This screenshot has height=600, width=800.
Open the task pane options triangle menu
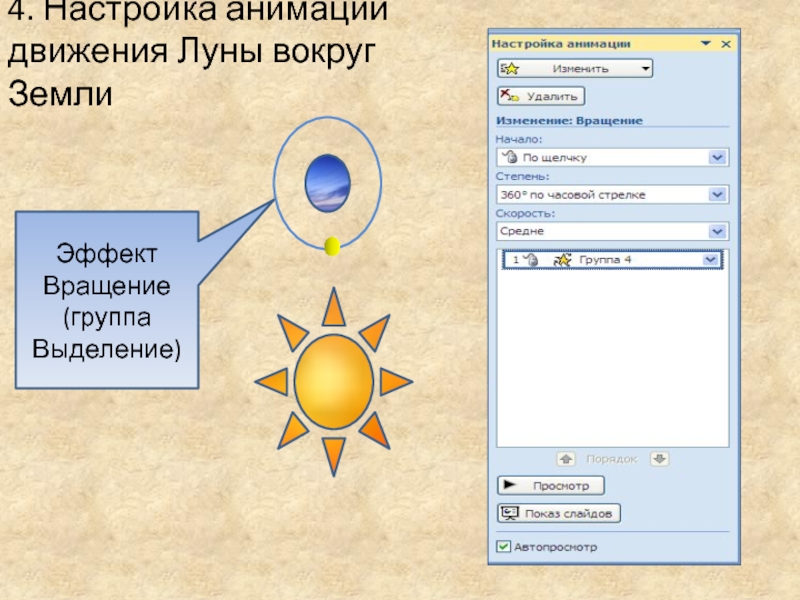[x=706, y=43]
